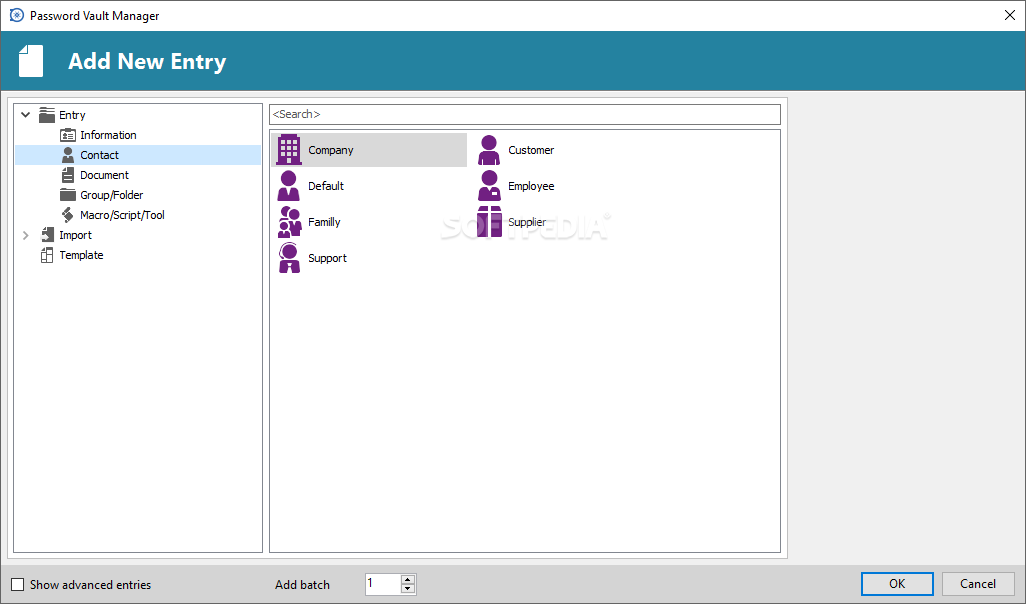Select the Company building icon

[x=289, y=150]
